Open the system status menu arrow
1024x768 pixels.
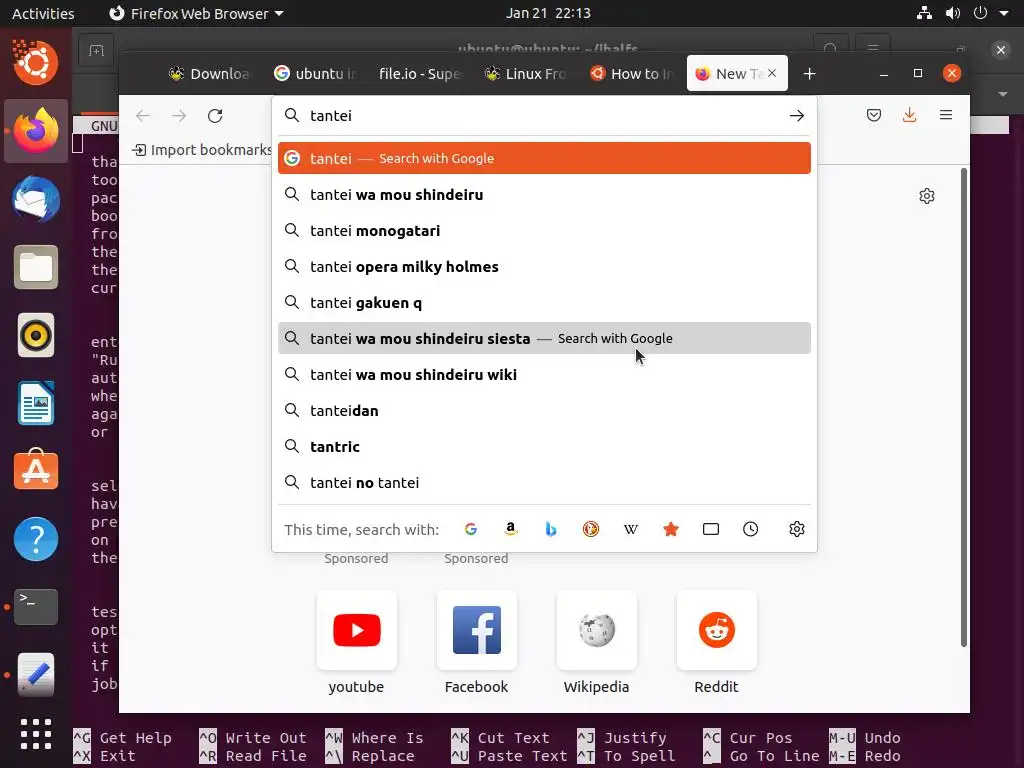(x=1004, y=13)
